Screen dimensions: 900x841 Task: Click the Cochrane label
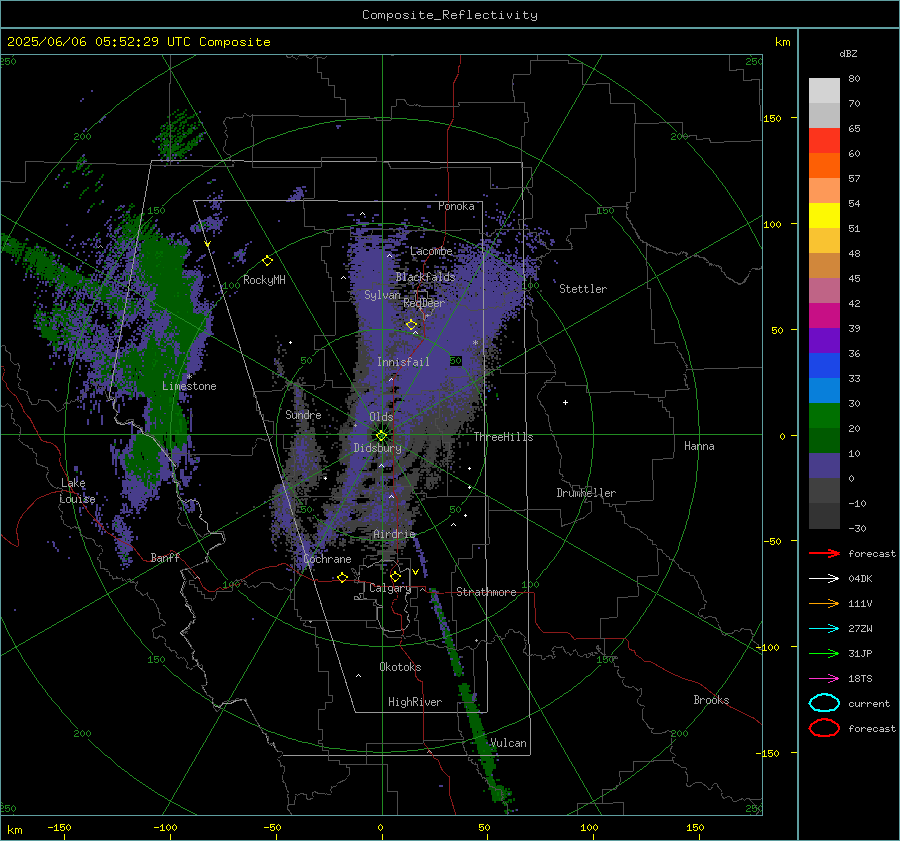tap(327, 559)
